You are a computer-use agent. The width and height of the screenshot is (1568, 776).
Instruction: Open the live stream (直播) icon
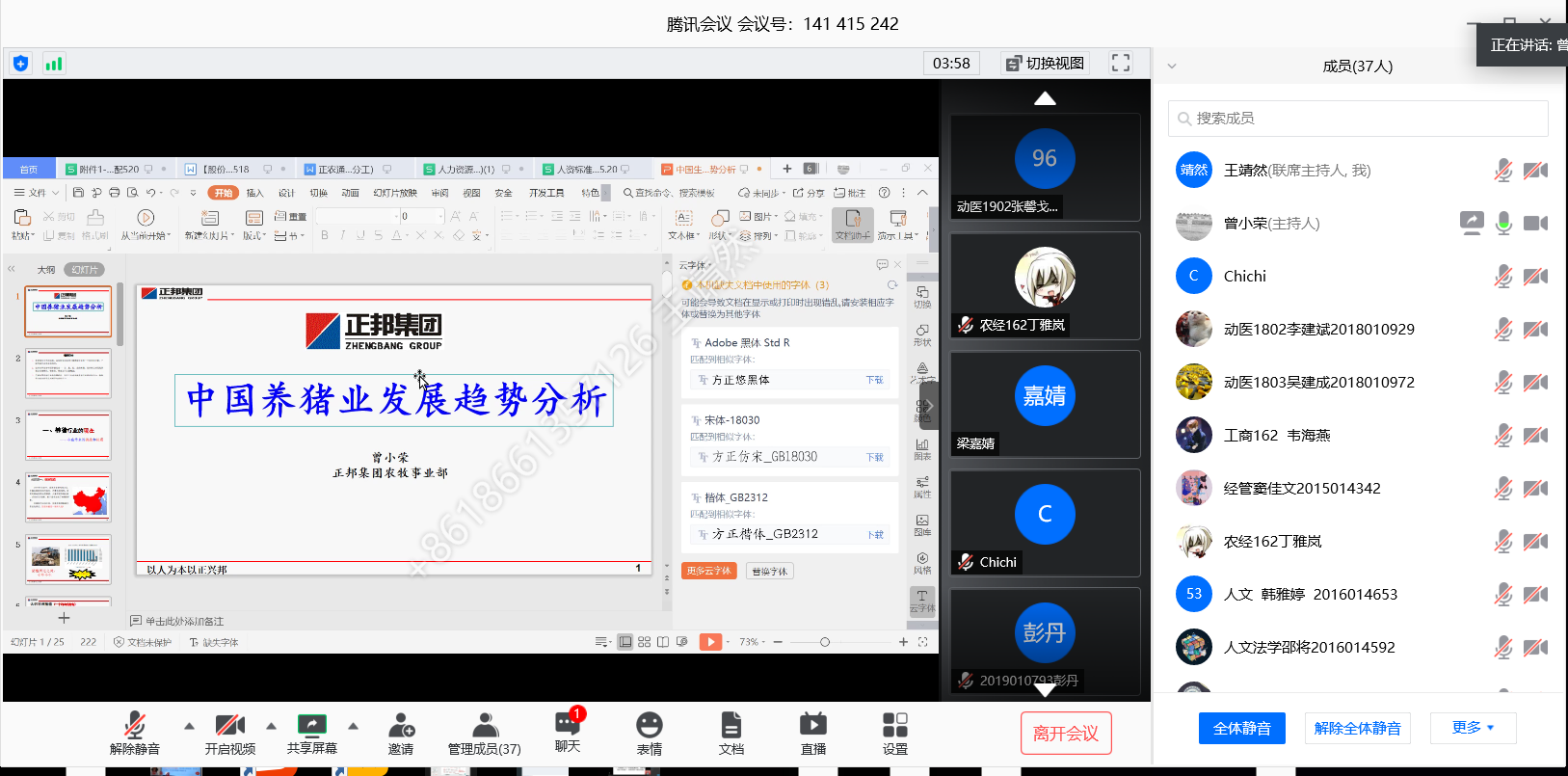[812, 726]
